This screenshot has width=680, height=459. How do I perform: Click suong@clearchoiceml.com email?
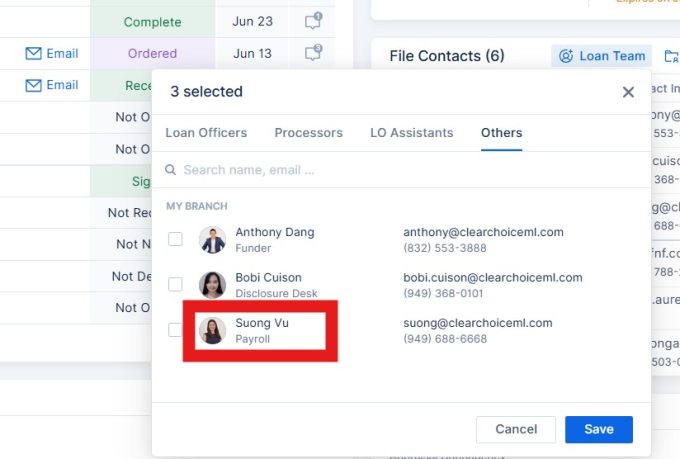[x=477, y=323]
